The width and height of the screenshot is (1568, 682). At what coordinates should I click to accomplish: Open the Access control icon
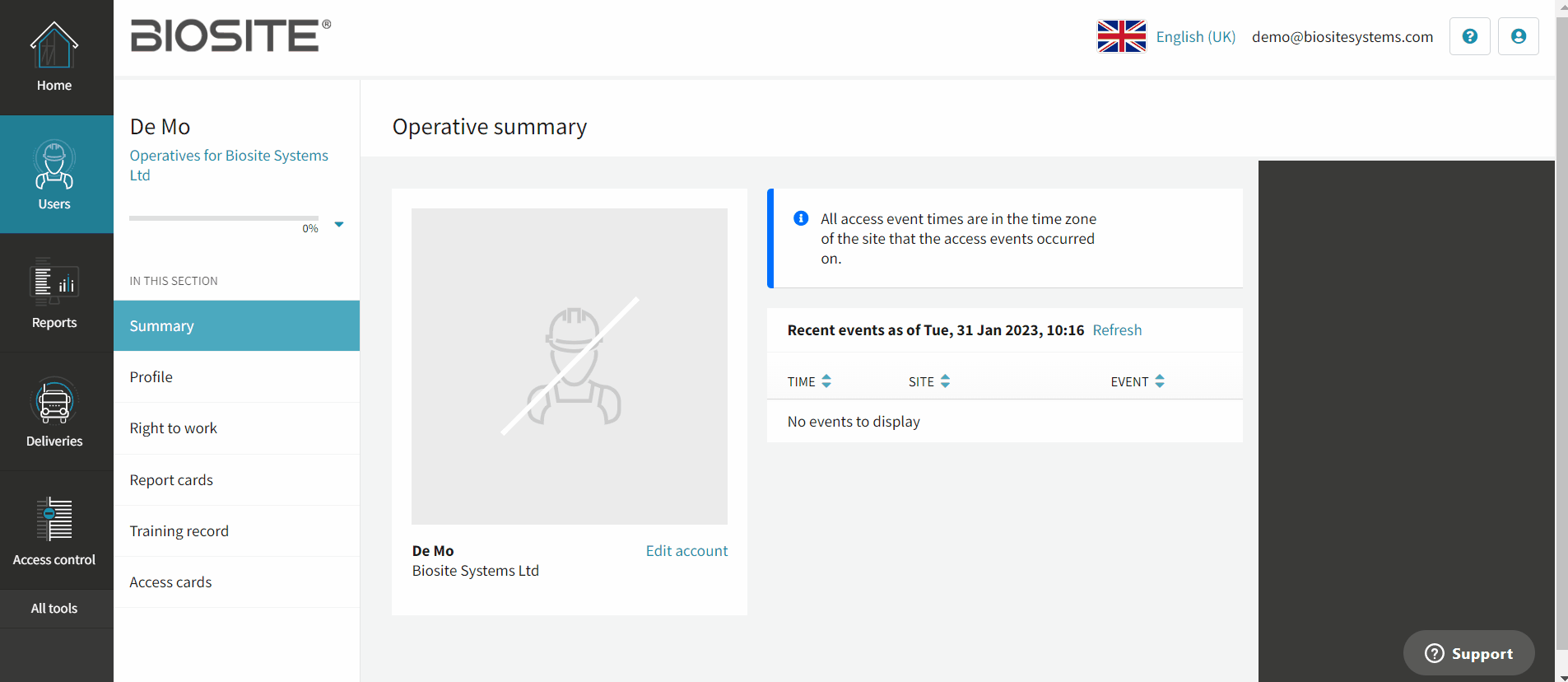[x=54, y=519]
